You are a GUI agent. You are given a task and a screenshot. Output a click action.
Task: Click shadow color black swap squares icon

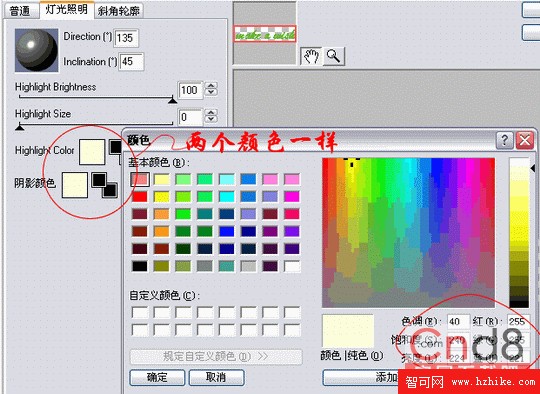coord(105,186)
